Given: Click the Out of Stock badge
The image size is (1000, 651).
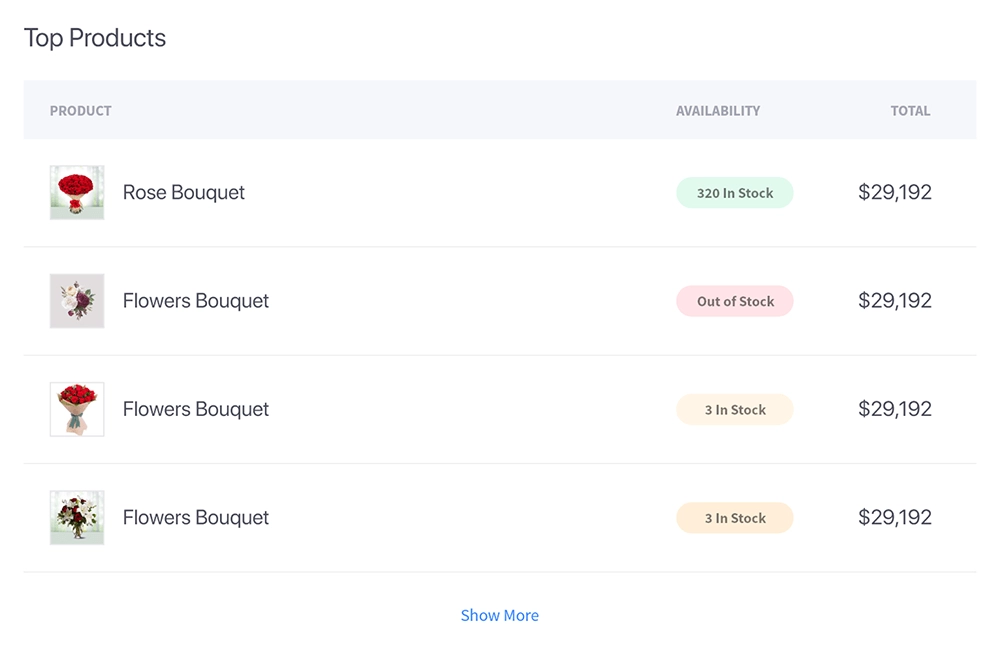Looking at the screenshot, I should 735,301.
